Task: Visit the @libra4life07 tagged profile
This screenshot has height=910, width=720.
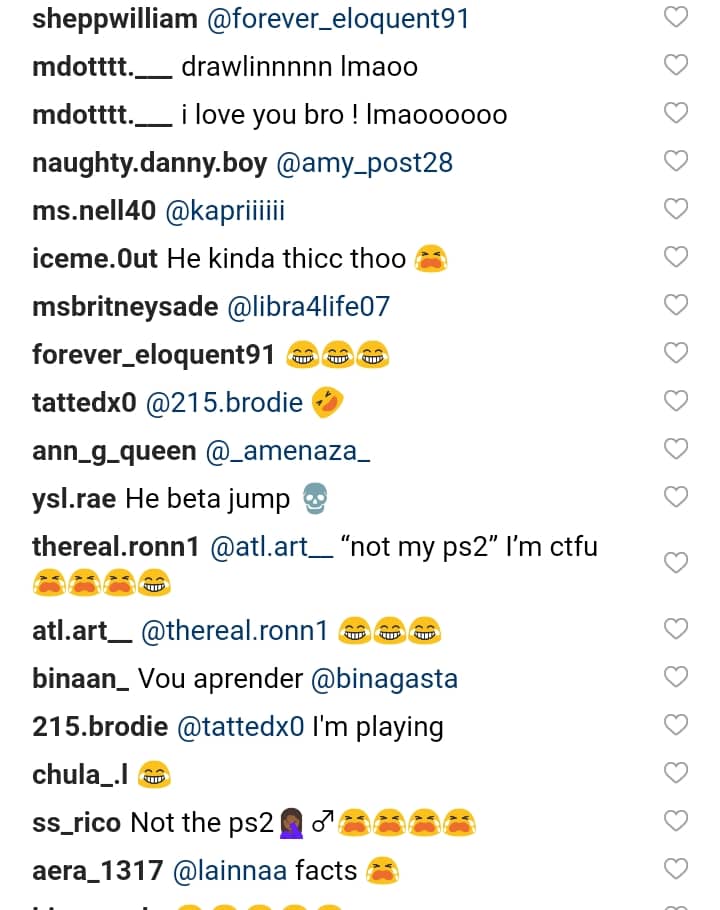Action: click(x=309, y=307)
